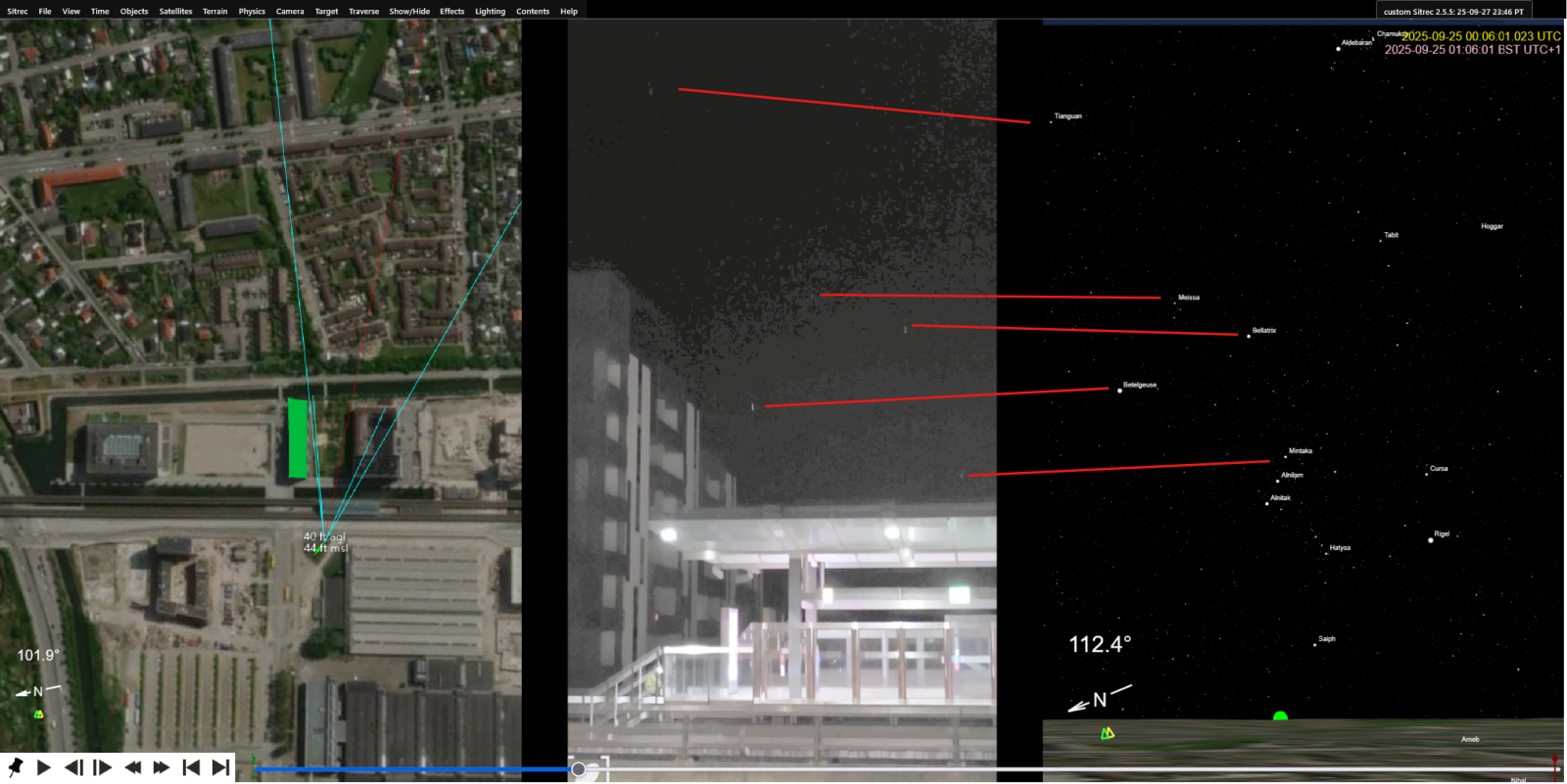Click the Betelgeuse star label

point(1139,385)
